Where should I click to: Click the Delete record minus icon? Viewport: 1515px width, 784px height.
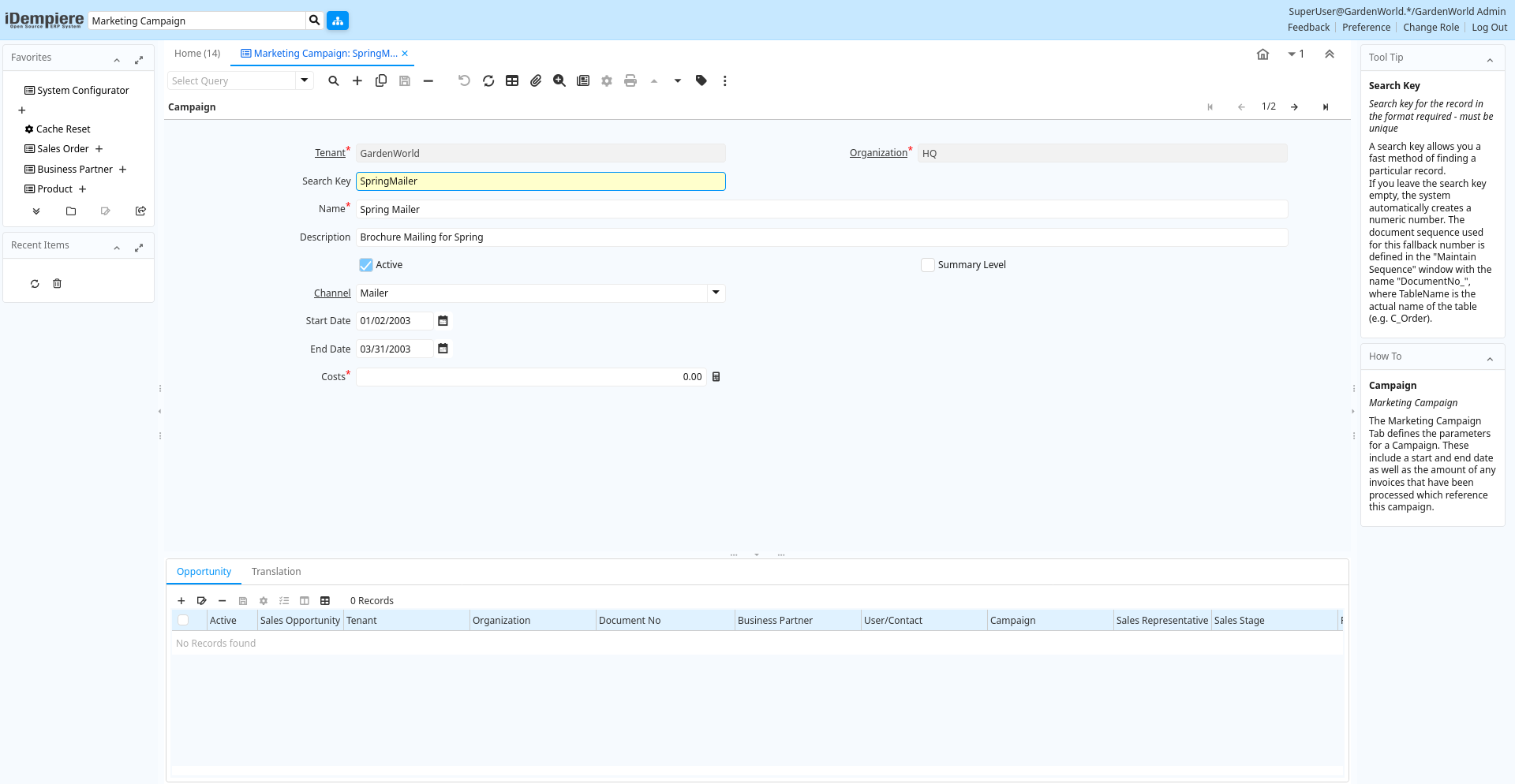(428, 80)
